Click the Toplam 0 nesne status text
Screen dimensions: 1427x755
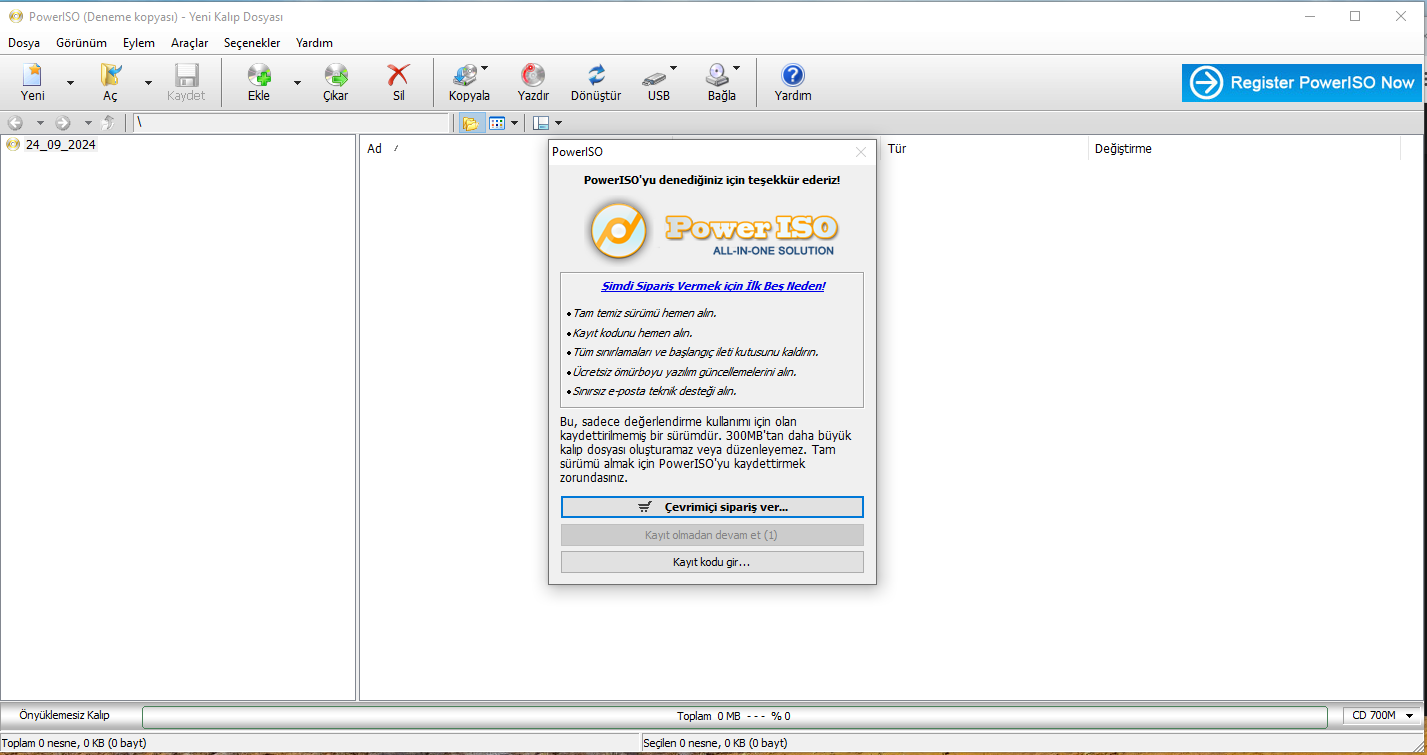pyautogui.click(x=76, y=743)
